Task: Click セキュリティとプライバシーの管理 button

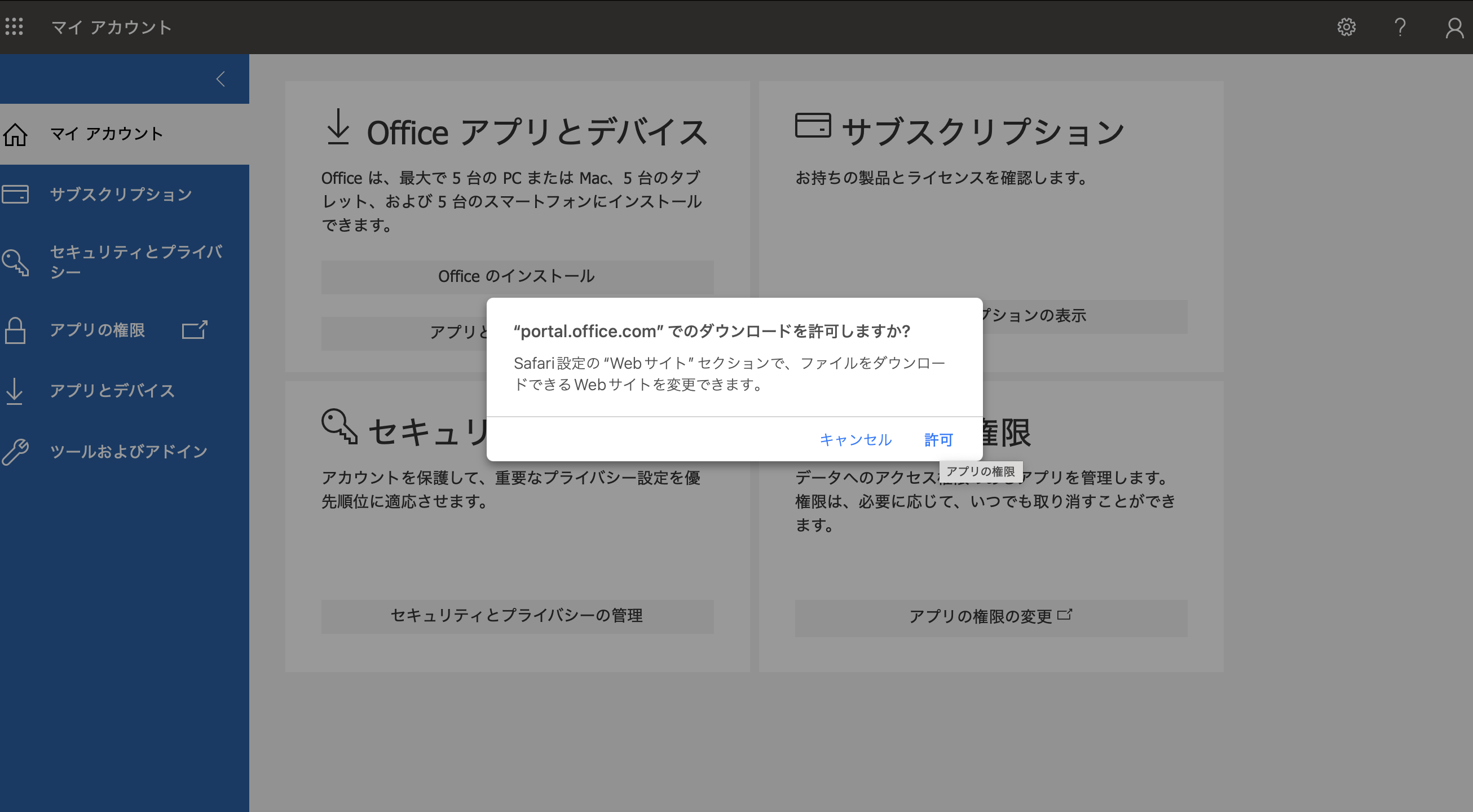Action: click(517, 616)
